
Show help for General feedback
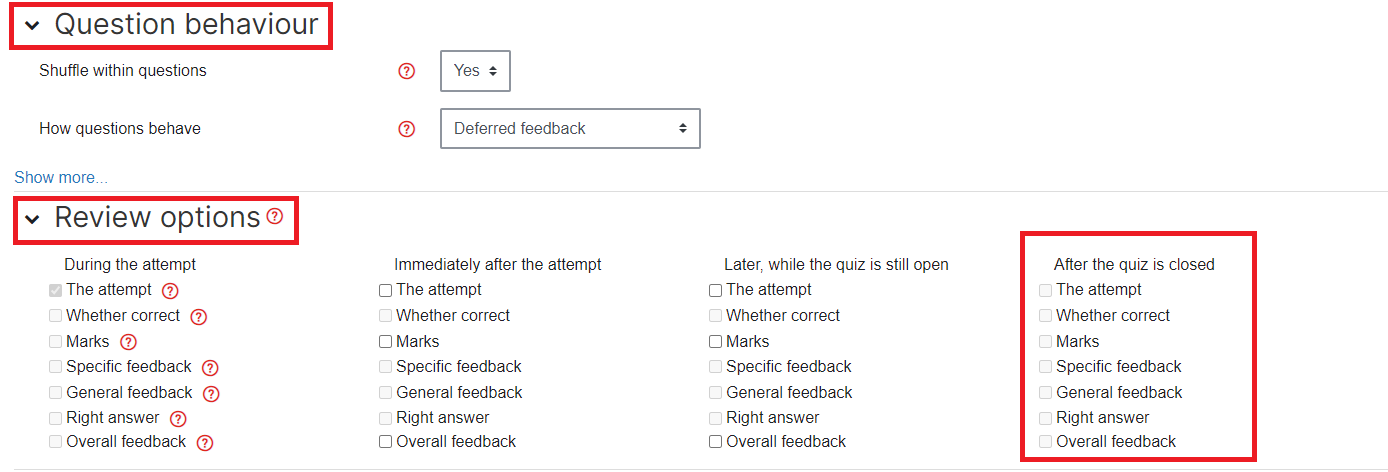(x=211, y=393)
